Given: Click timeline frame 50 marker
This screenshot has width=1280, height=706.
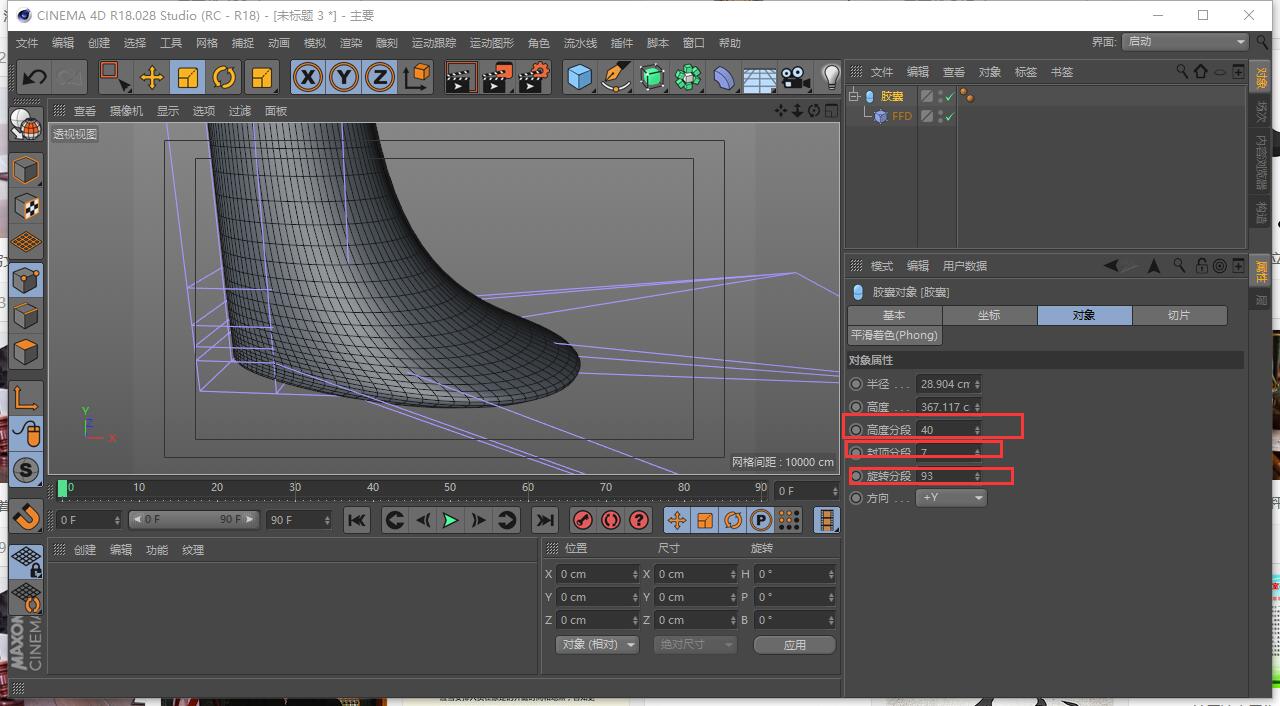Looking at the screenshot, I should [x=450, y=488].
